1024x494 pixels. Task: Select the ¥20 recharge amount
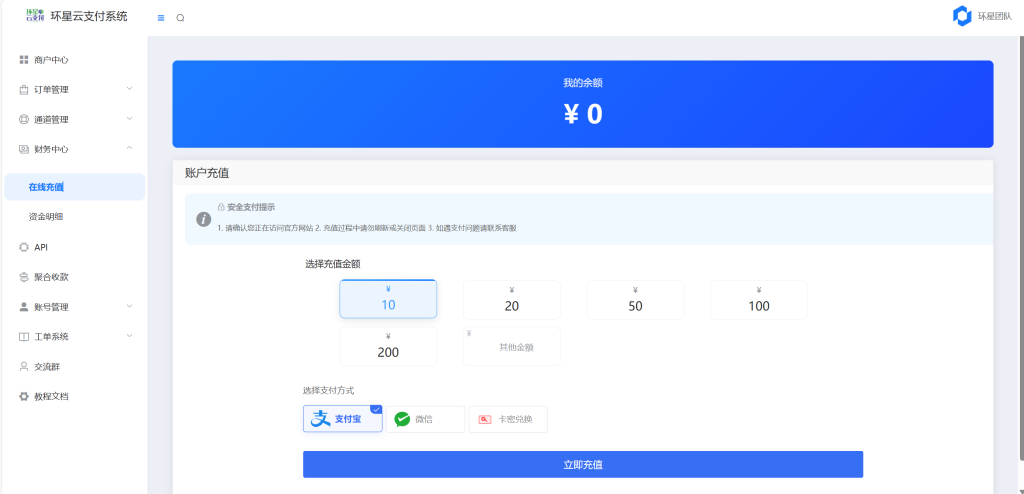click(511, 300)
